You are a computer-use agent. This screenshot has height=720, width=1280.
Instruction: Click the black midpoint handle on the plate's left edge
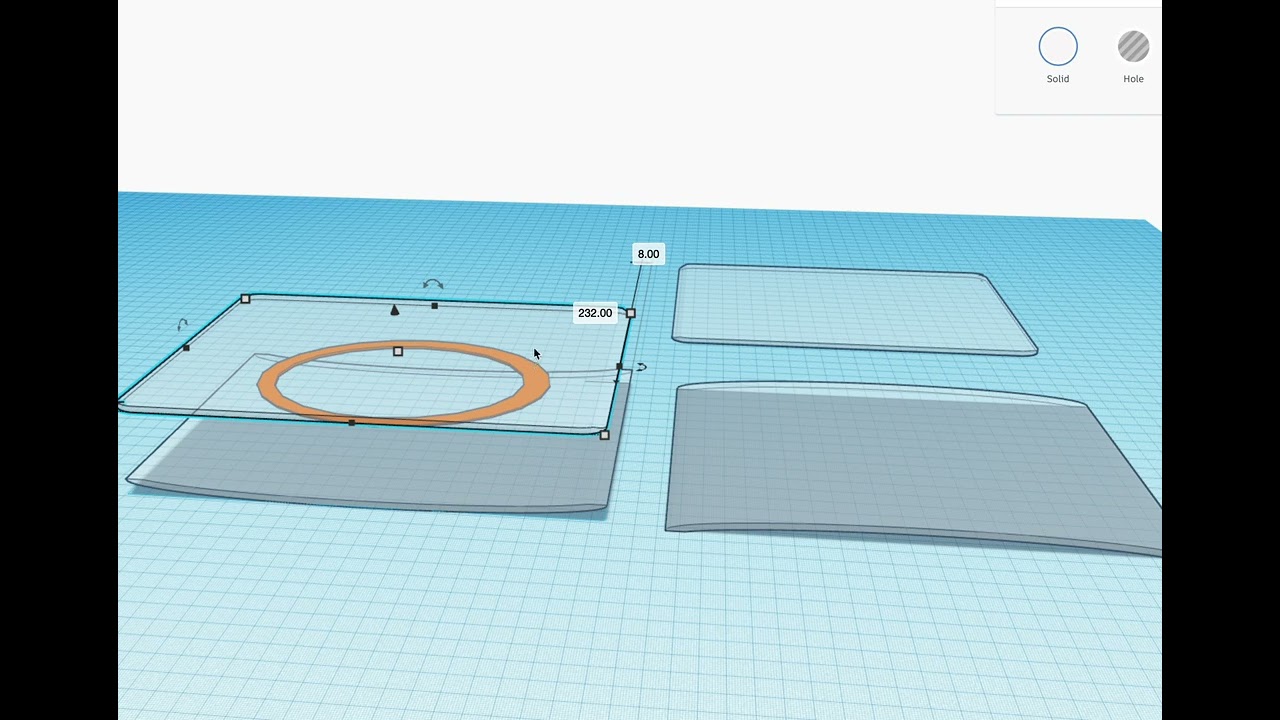pos(186,348)
